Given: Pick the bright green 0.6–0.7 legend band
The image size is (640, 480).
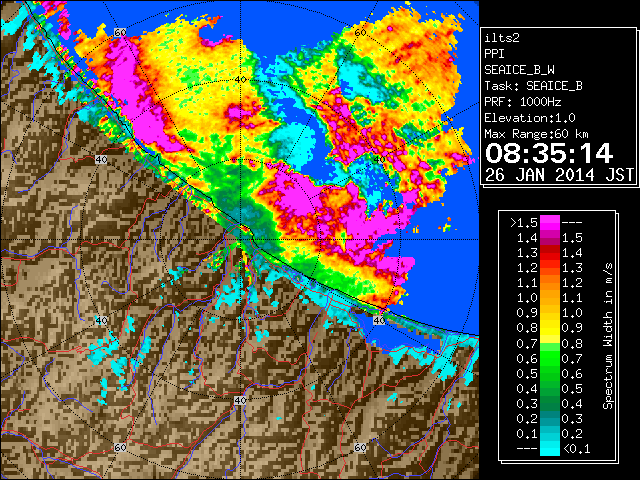Looking at the screenshot, I should pyautogui.click(x=550, y=358).
